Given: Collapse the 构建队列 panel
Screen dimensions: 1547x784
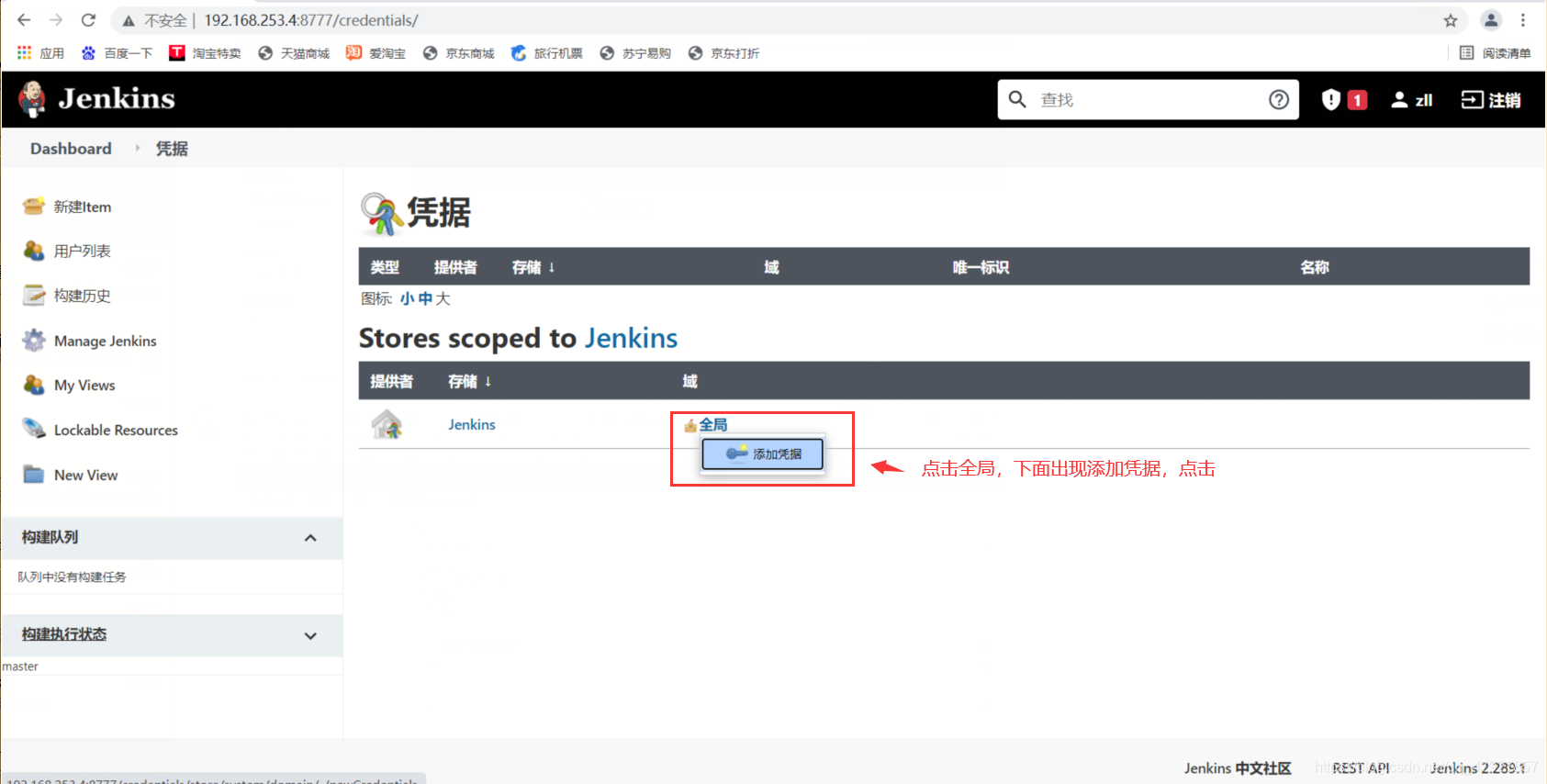Looking at the screenshot, I should (310, 538).
